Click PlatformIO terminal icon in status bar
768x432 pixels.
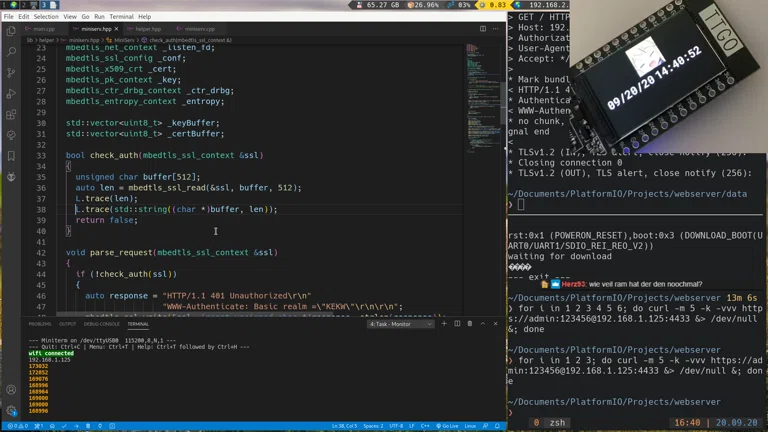[x=112, y=426]
